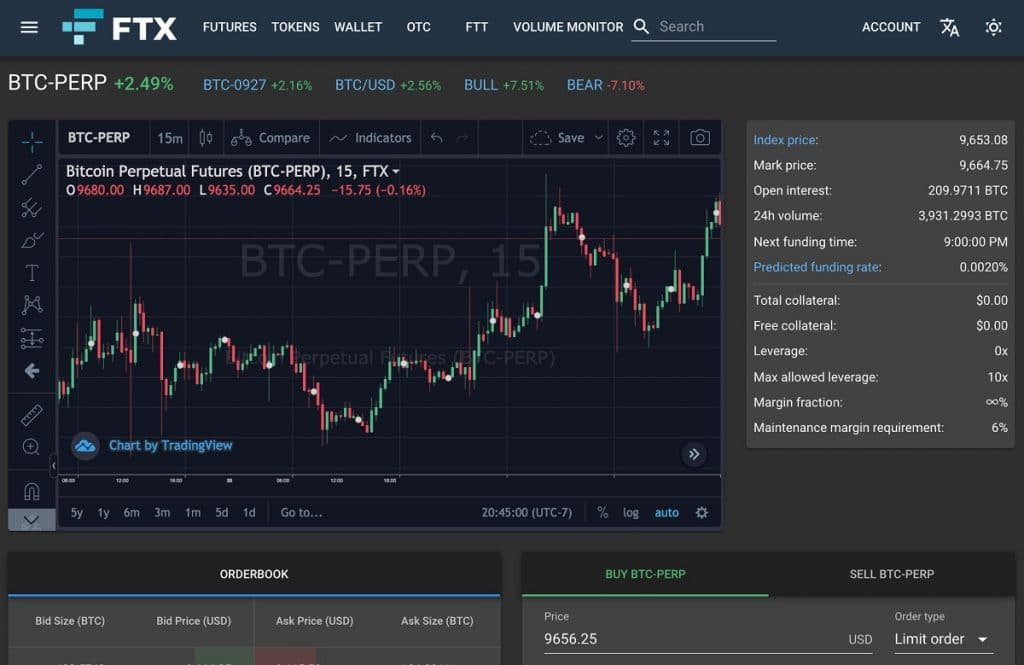Click the Compare symbols button

tap(270, 138)
